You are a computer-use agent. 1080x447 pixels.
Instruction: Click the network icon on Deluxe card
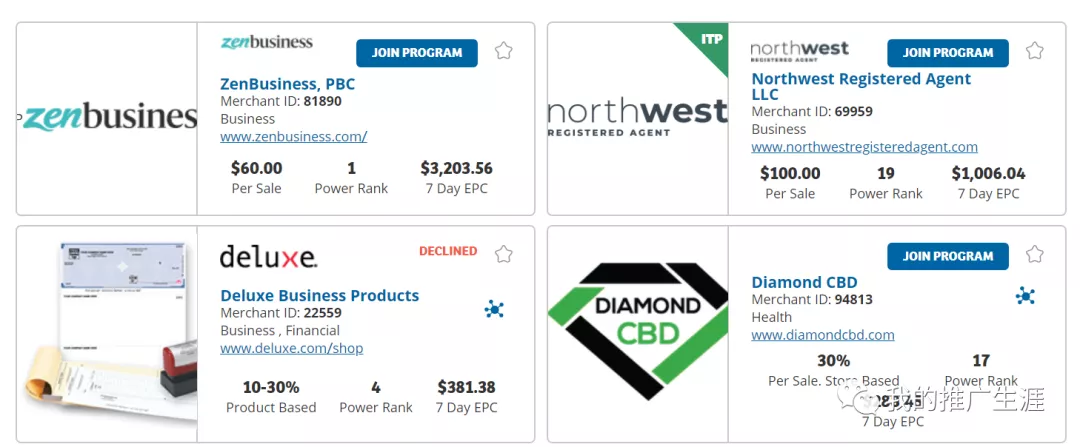pyautogui.click(x=494, y=309)
